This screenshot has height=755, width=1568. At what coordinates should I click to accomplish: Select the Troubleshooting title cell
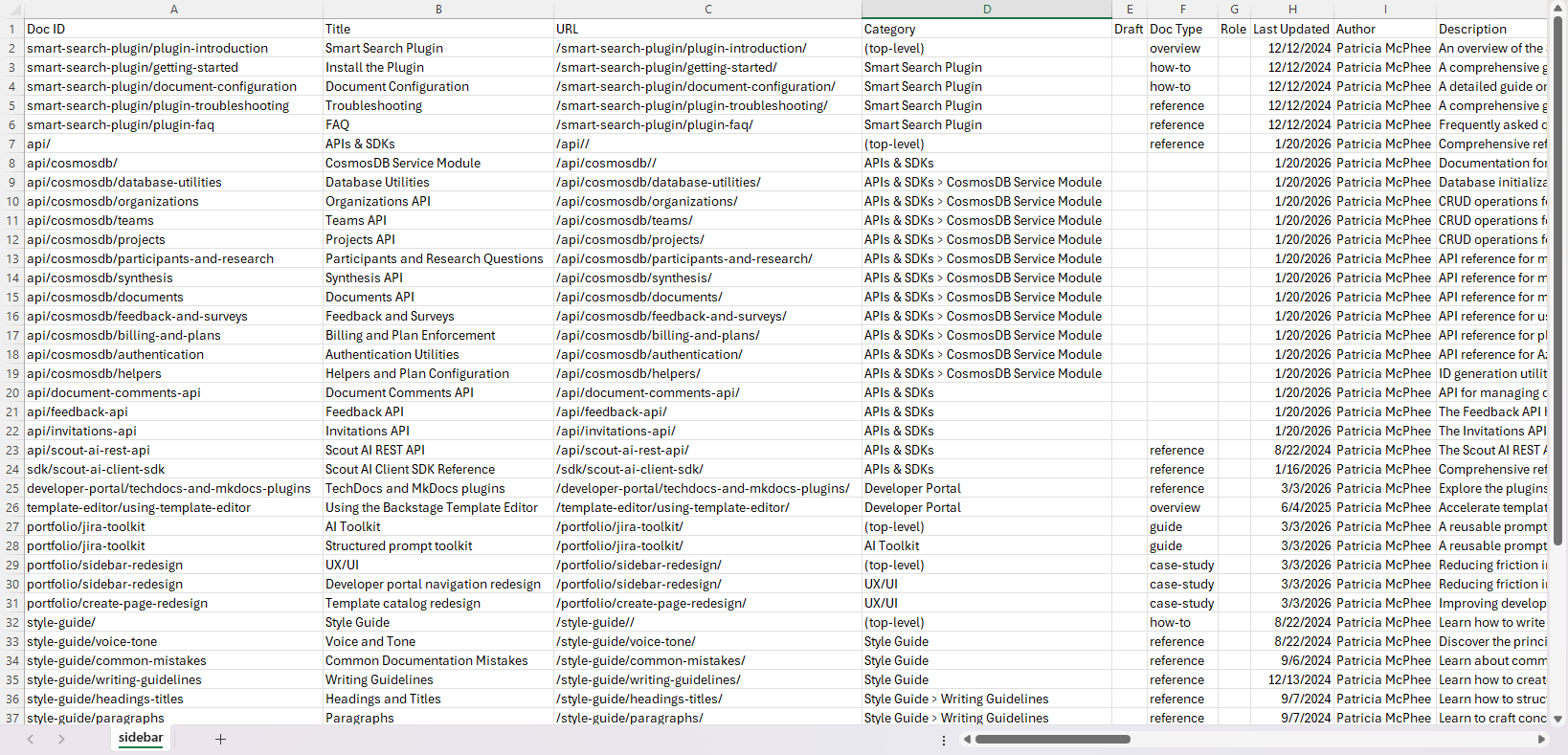coord(437,105)
